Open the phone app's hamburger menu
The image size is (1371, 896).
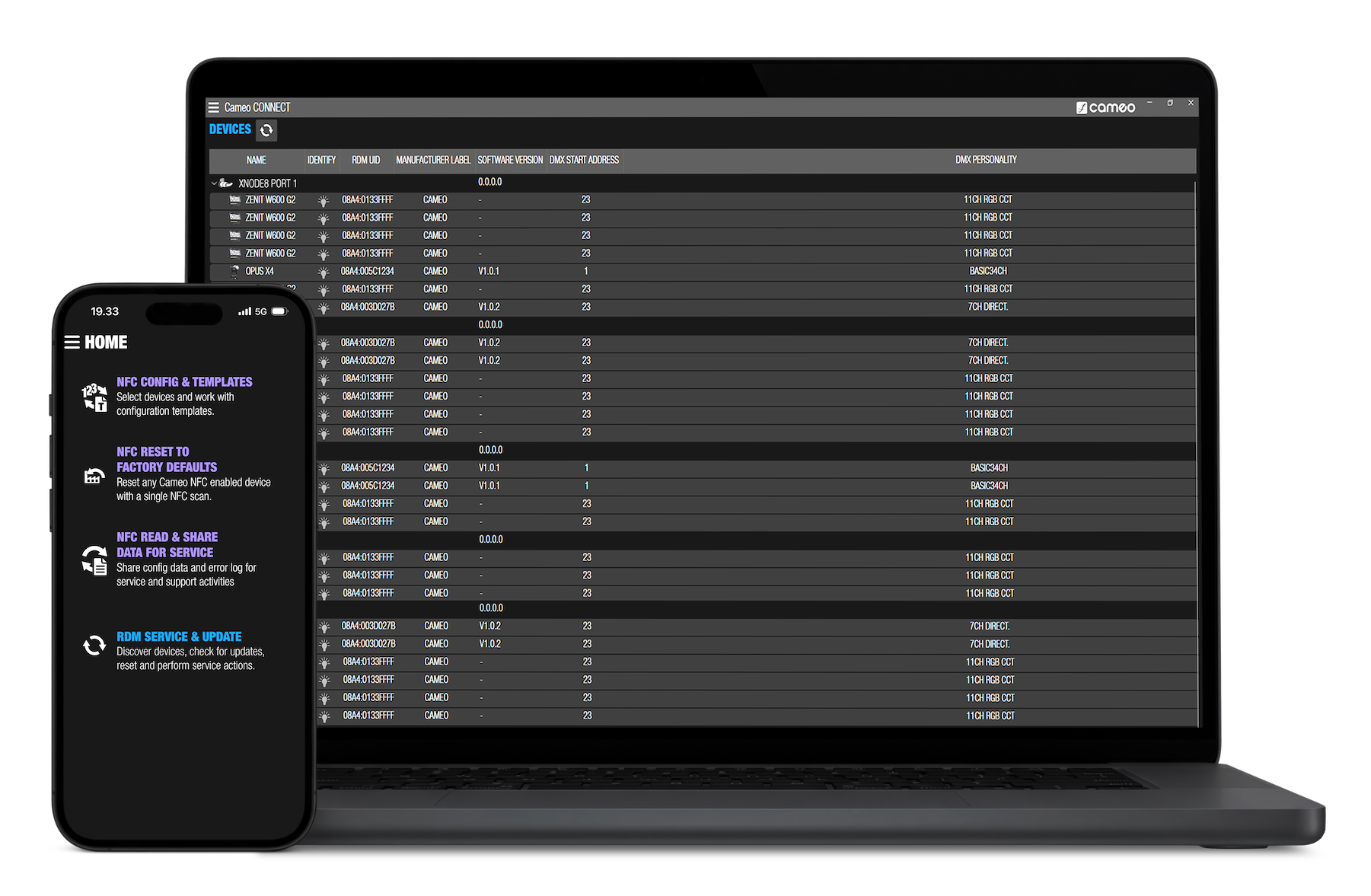pyautogui.click(x=72, y=342)
